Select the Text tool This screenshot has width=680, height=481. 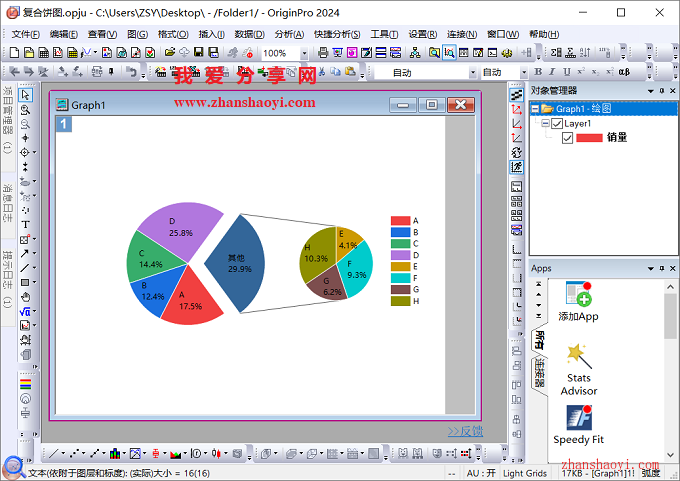click(25, 225)
